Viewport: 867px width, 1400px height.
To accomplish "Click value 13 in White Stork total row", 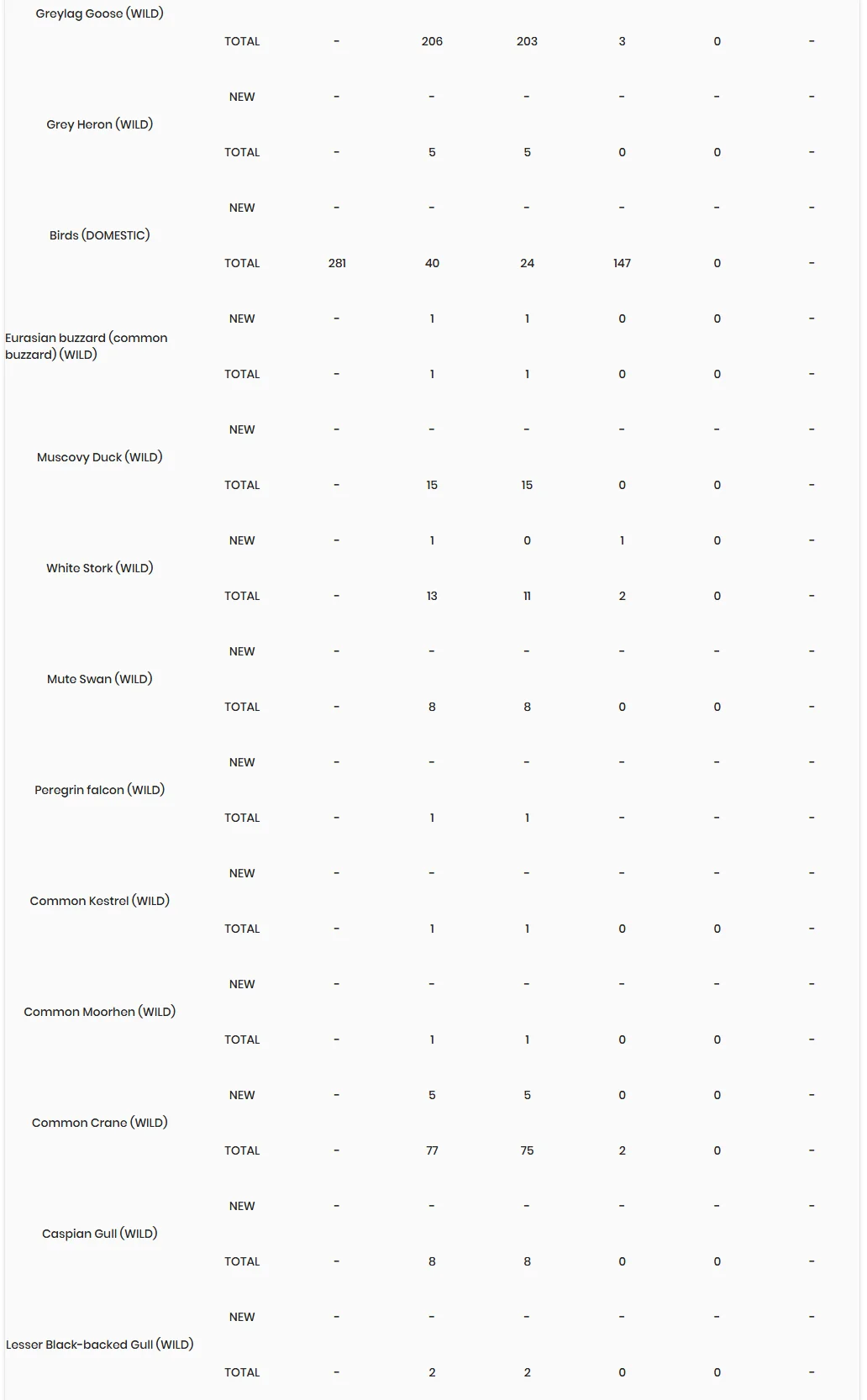I will coord(432,596).
